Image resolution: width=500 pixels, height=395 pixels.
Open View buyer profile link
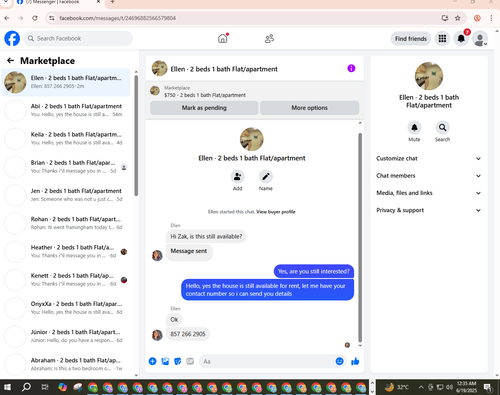pyautogui.click(x=276, y=212)
